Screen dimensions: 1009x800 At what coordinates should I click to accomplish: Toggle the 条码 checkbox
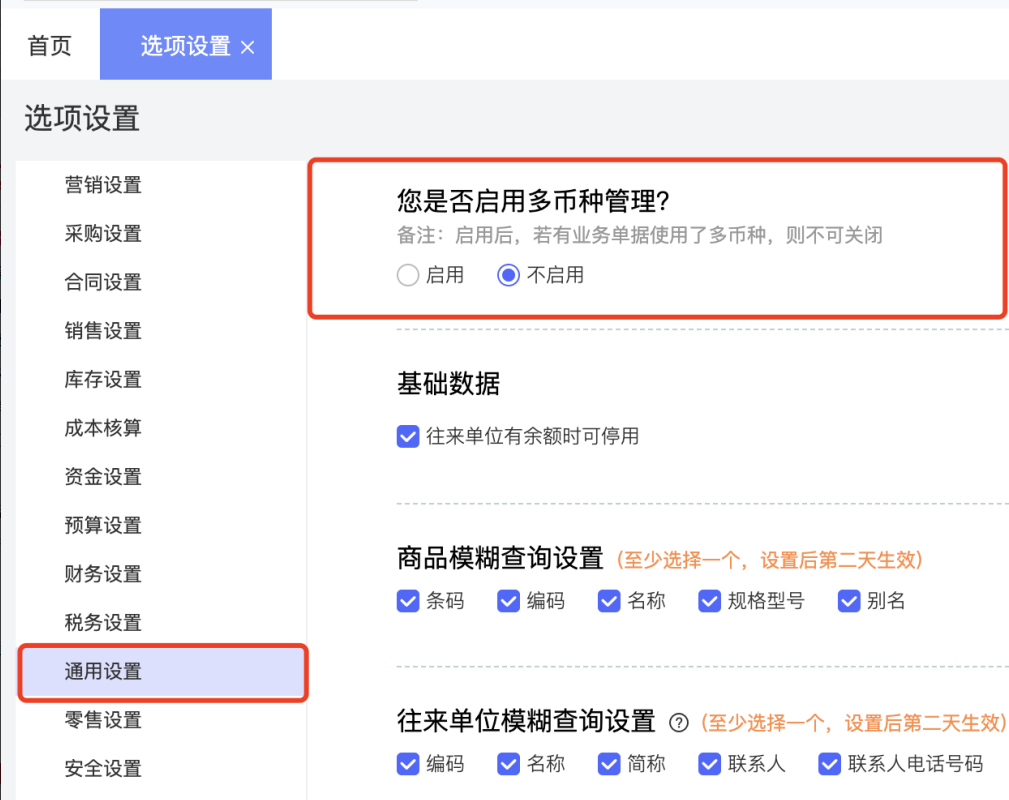click(x=408, y=601)
